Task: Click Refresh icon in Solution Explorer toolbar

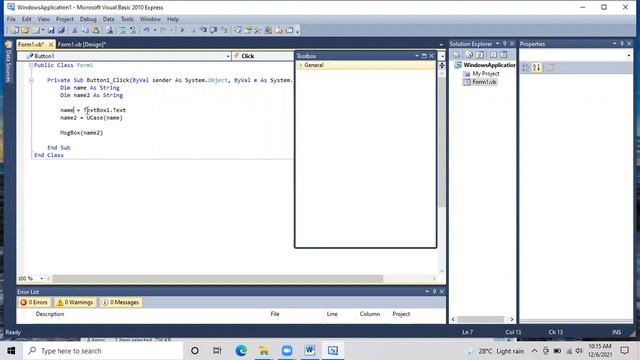Action: 480,55
